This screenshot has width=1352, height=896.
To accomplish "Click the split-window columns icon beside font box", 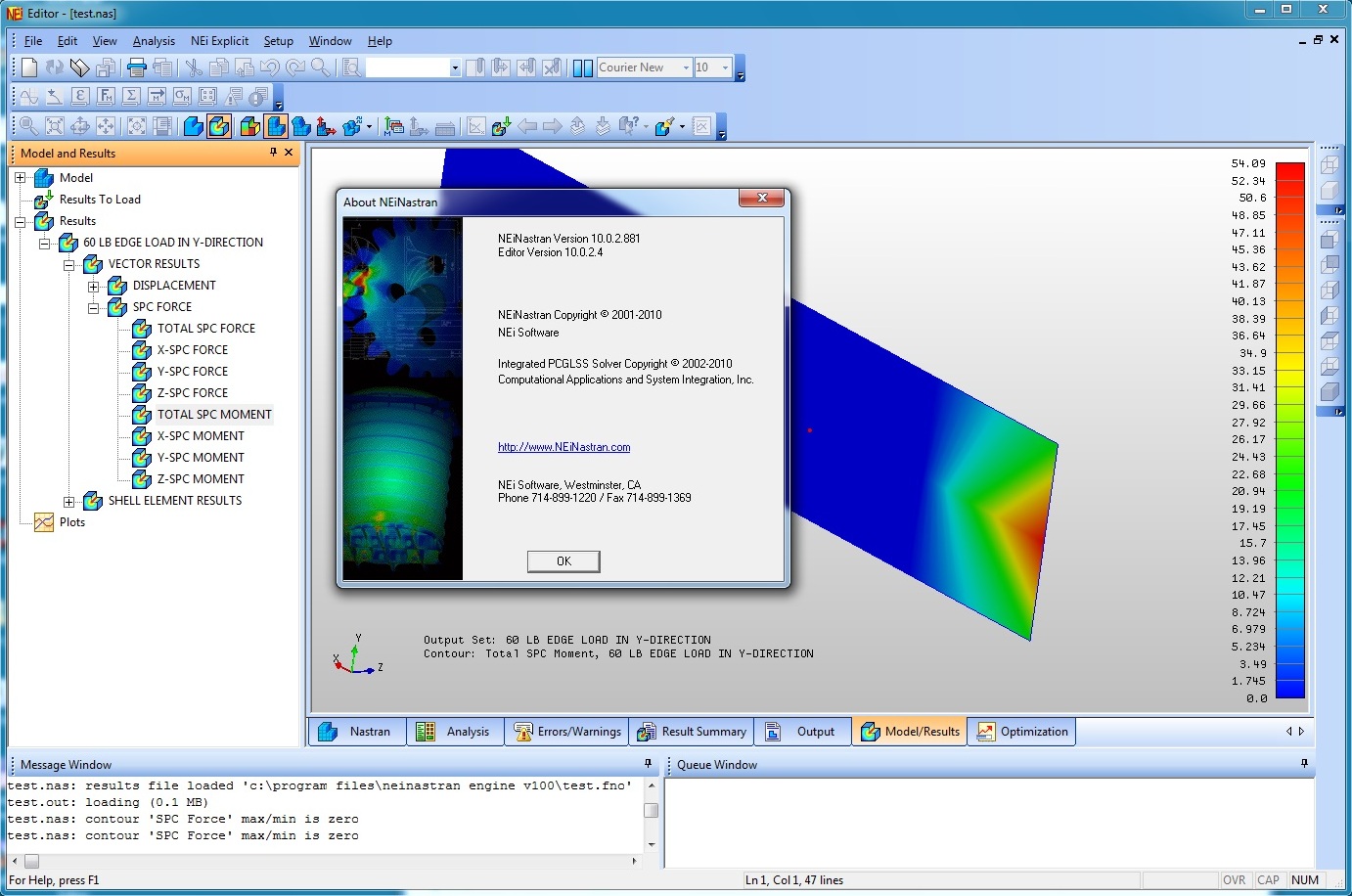I will point(583,67).
